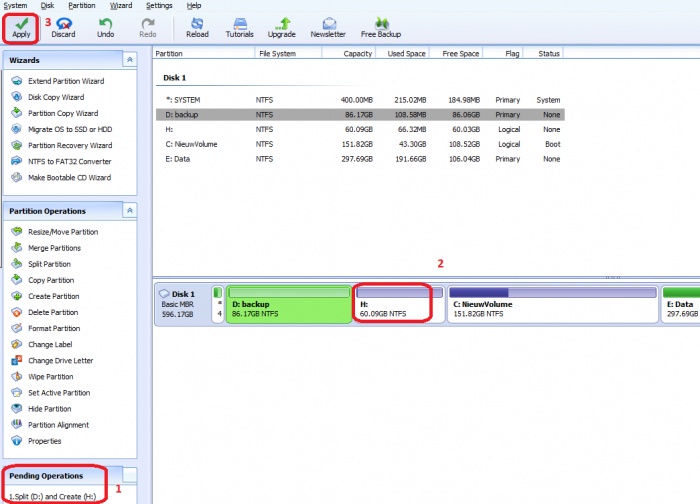Click the Apply checkmark icon
700x504 pixels.
tap(21, 23)
